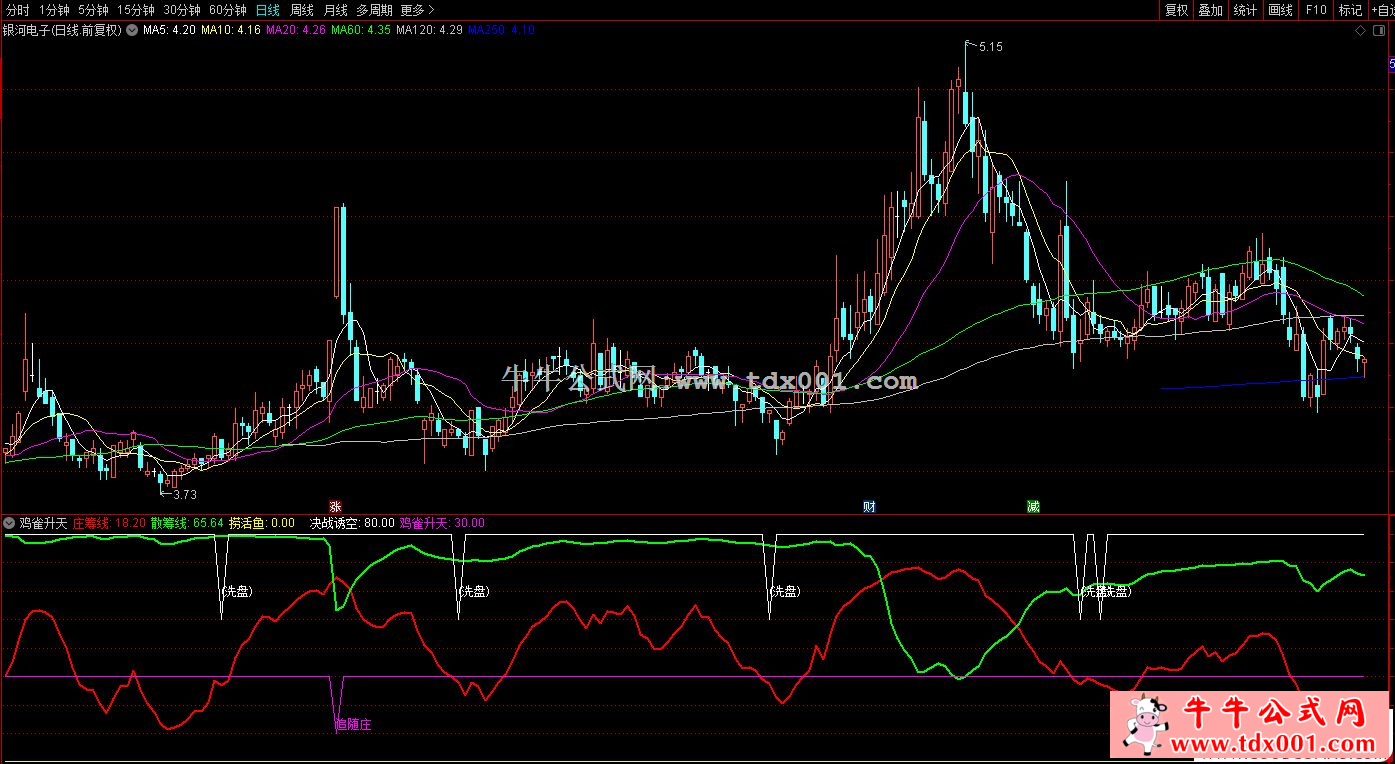Switch to 周线 weekly chart

pos(301,10)
